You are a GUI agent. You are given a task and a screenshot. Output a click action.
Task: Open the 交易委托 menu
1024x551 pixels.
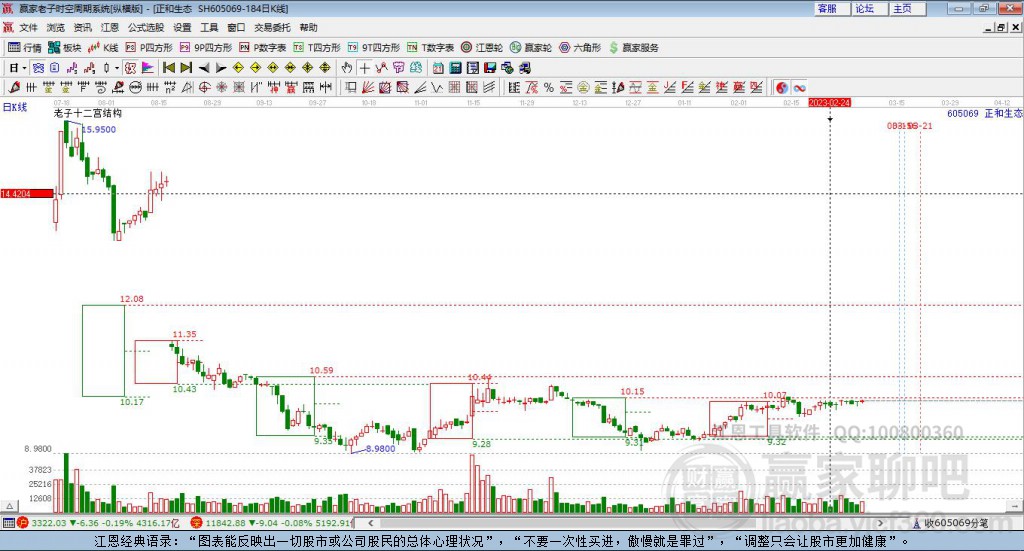272,27
